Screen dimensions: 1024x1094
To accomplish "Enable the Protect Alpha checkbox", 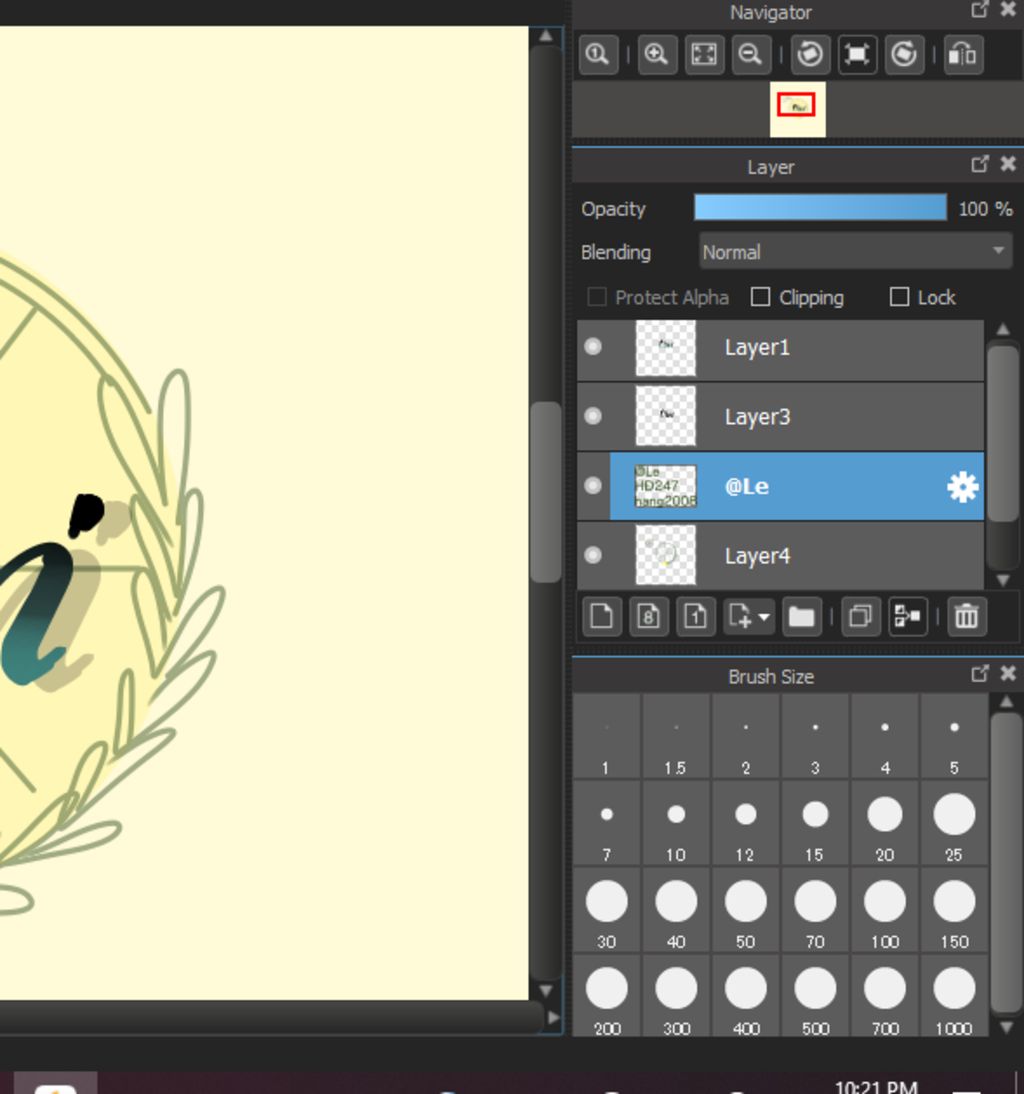I will click(596, 297).
